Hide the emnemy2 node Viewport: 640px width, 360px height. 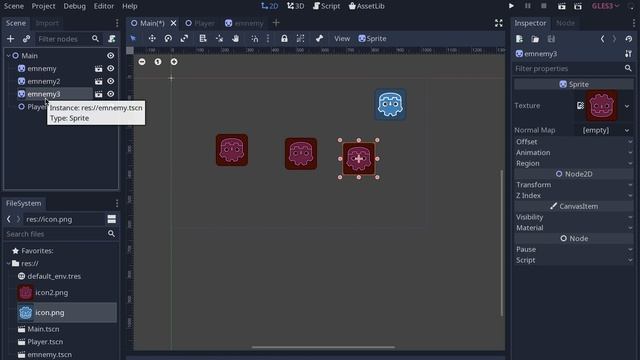[111, 81]
